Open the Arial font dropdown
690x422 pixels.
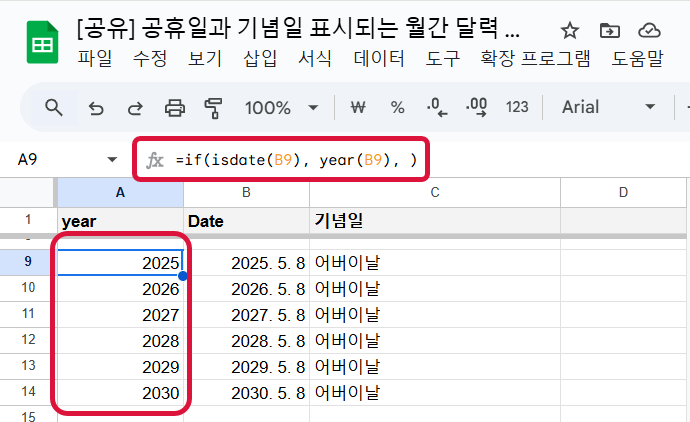(x=610, y=107)
